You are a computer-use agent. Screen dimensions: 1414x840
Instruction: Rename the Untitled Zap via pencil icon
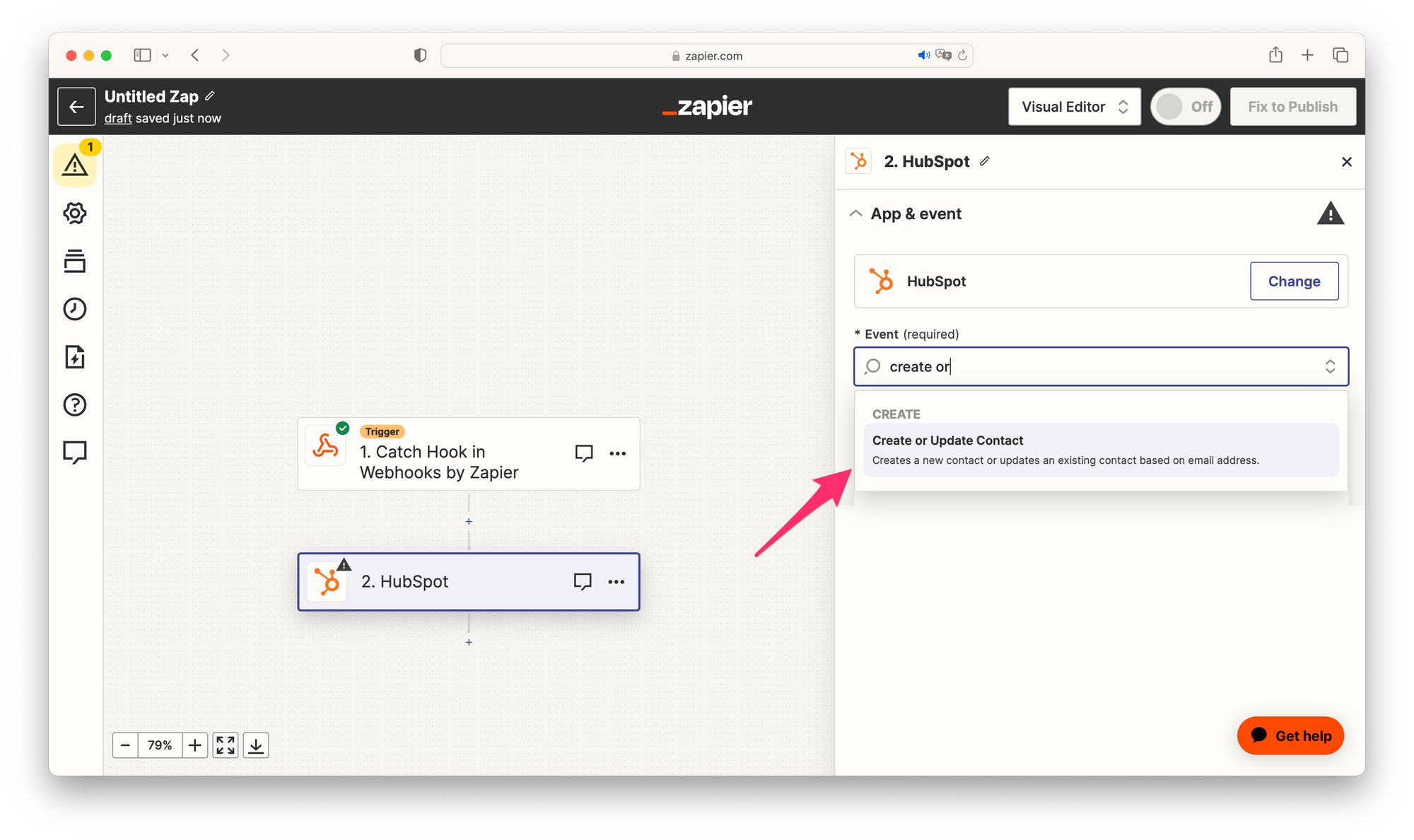click(210, 96)
